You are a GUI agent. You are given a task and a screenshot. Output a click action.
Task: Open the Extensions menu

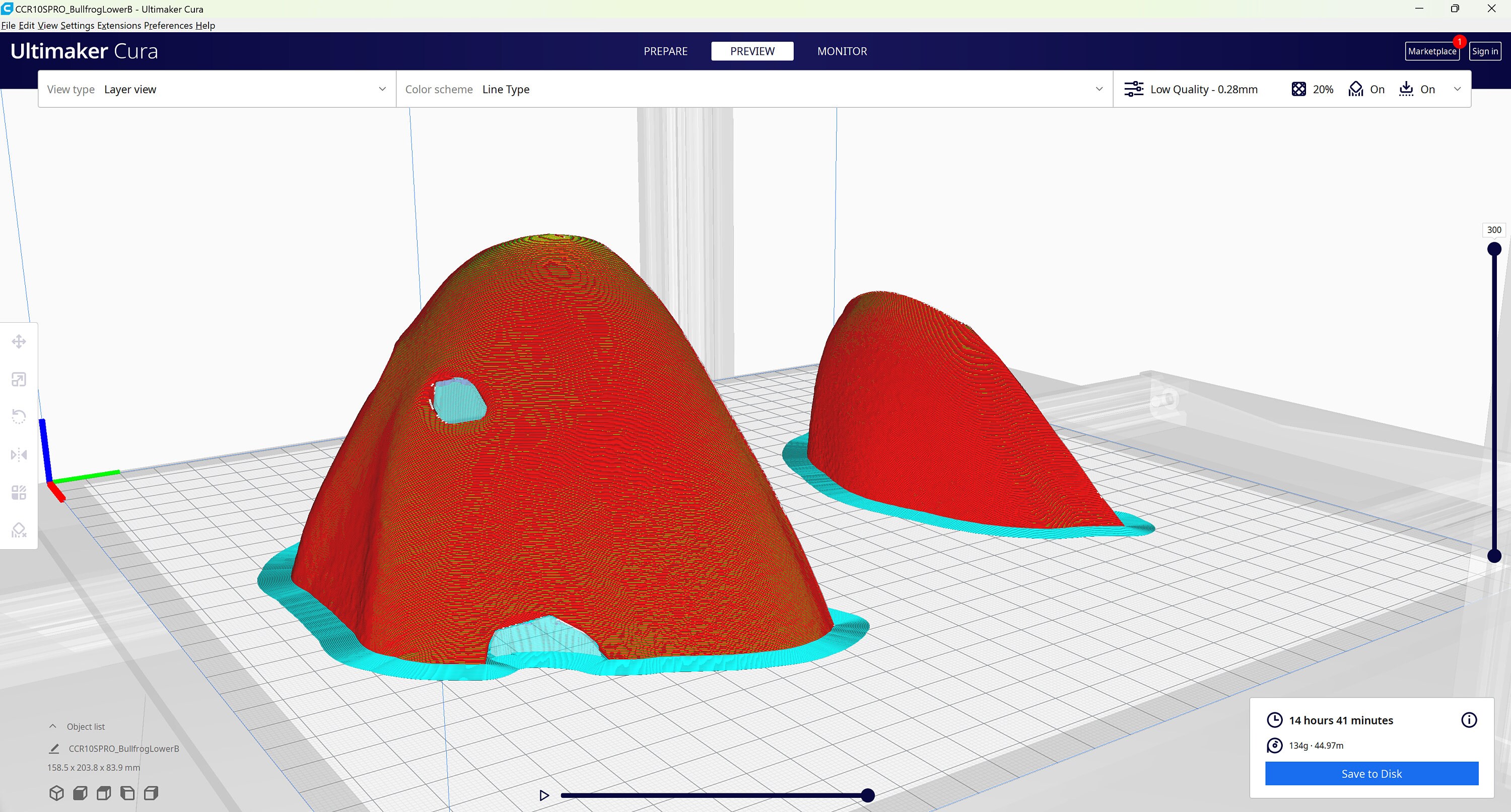point(119,25)
